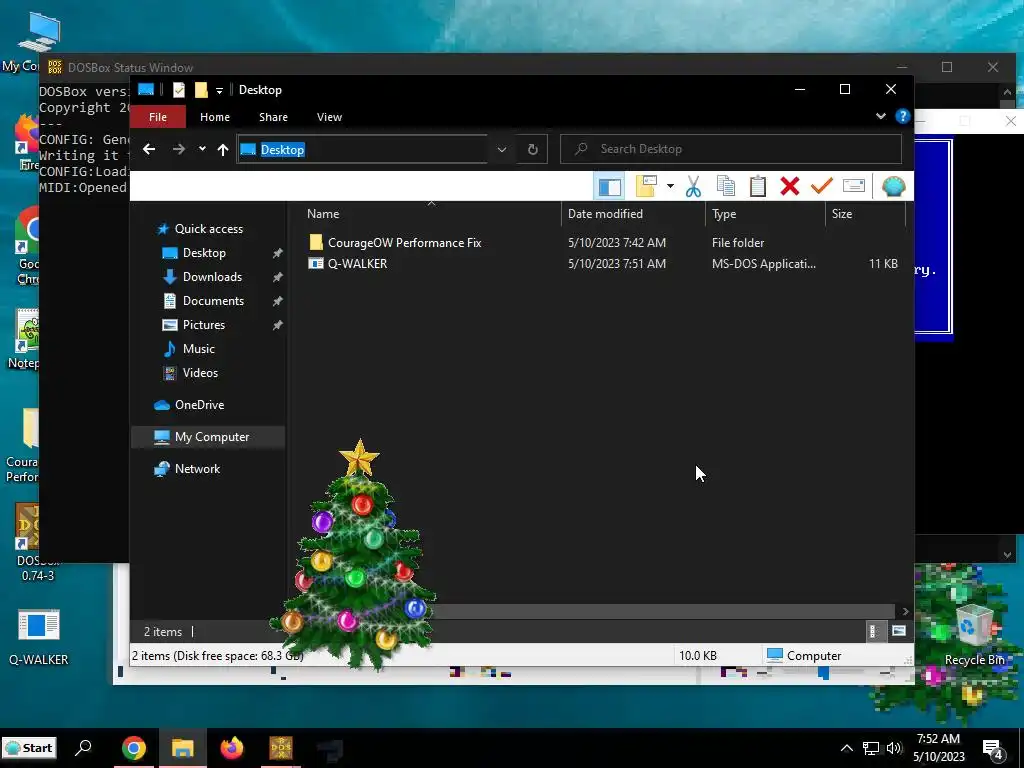Sort by the Type column header
The image size is (1024, 768).
[x=765, y=214]
